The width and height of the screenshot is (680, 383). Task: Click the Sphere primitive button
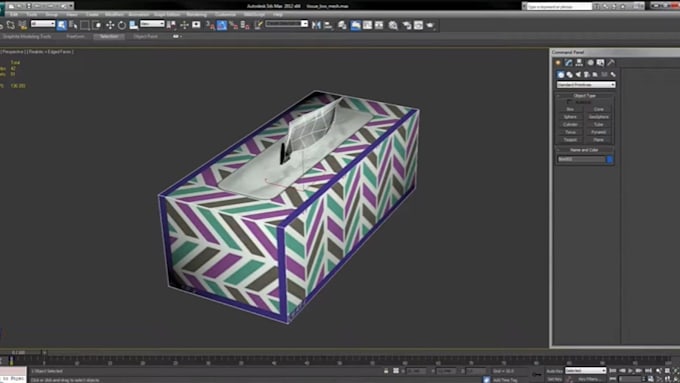coord(570,117)
